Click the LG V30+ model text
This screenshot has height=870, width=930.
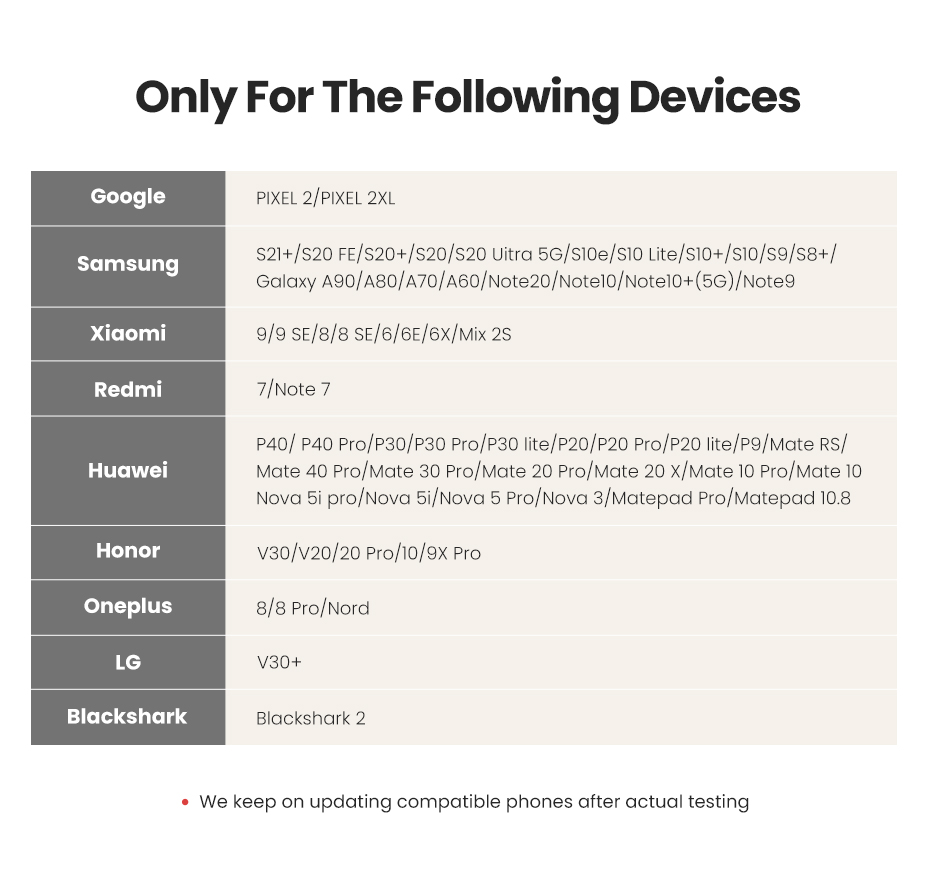click(x=278, y=663)
